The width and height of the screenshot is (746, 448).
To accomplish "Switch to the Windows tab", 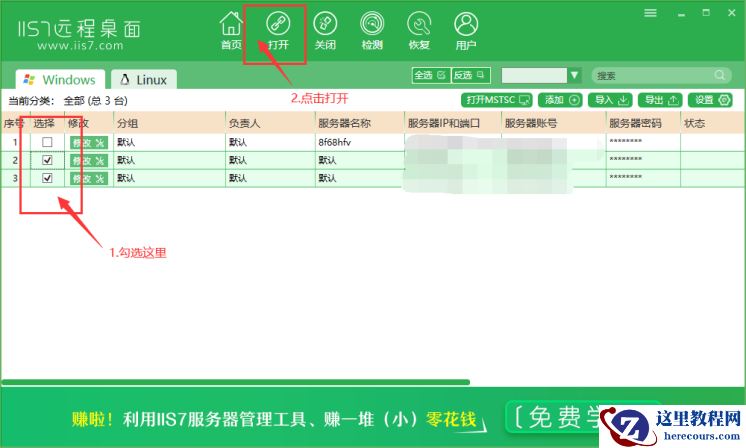I will [60, 79].
